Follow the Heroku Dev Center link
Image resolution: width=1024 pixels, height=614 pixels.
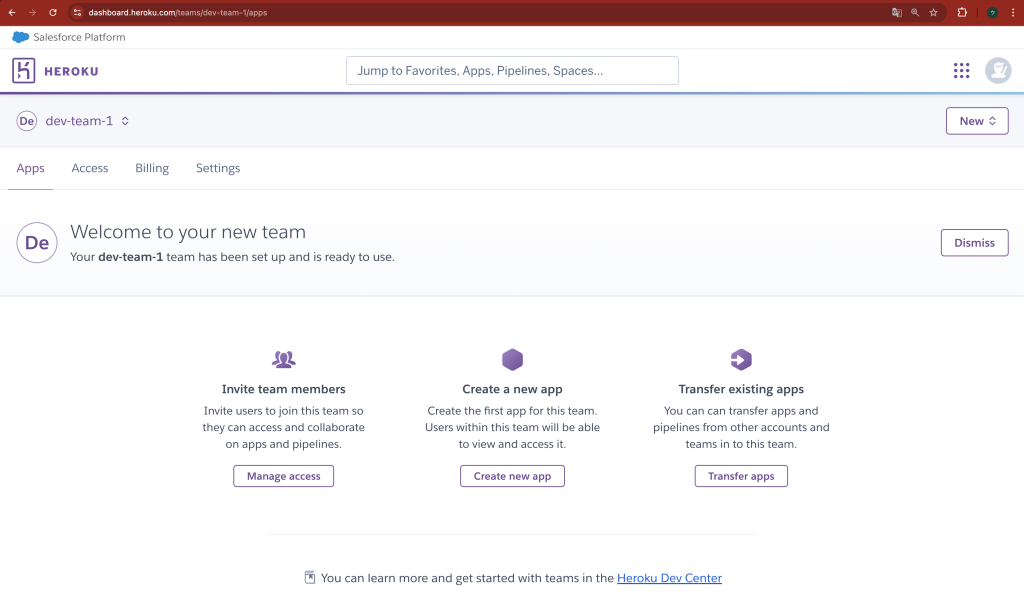tap(669, 578)
